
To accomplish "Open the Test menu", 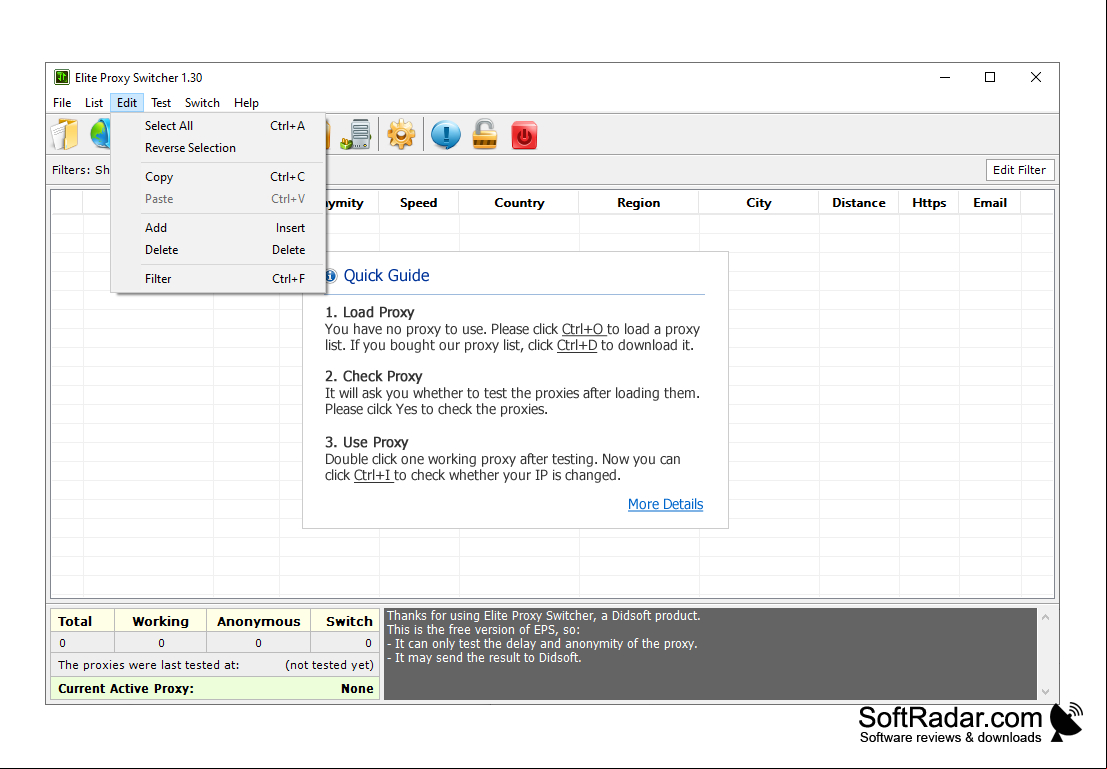I will tap(161, 102).
